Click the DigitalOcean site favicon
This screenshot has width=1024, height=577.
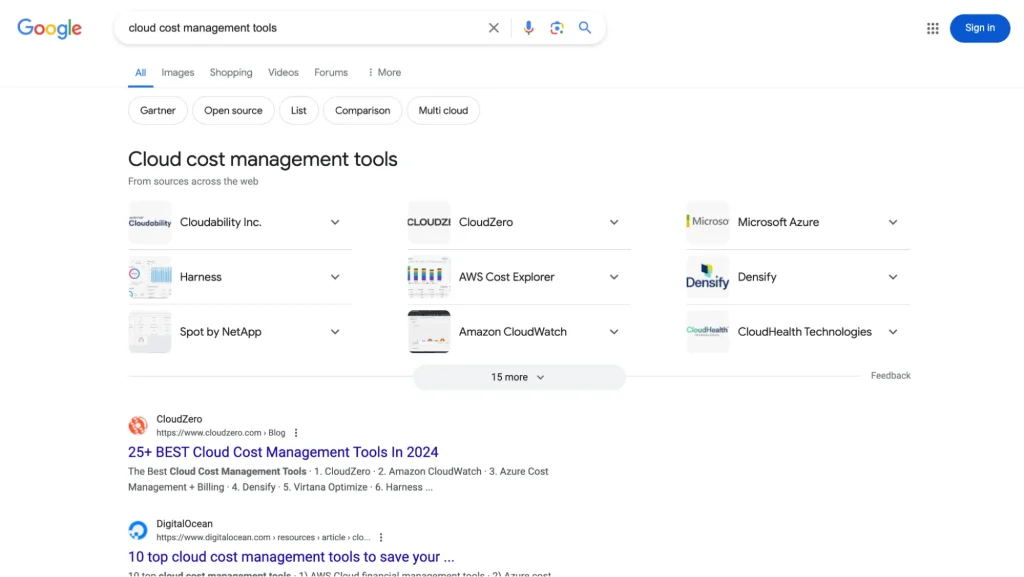tap(138, 529)
